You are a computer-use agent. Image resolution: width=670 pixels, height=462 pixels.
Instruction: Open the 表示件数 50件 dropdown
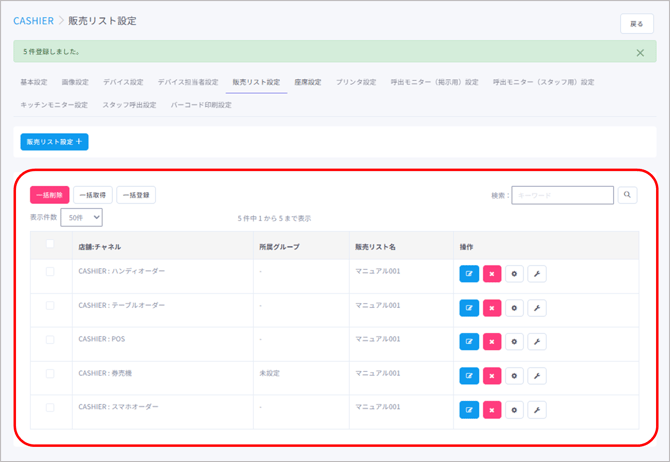point(82,217)
